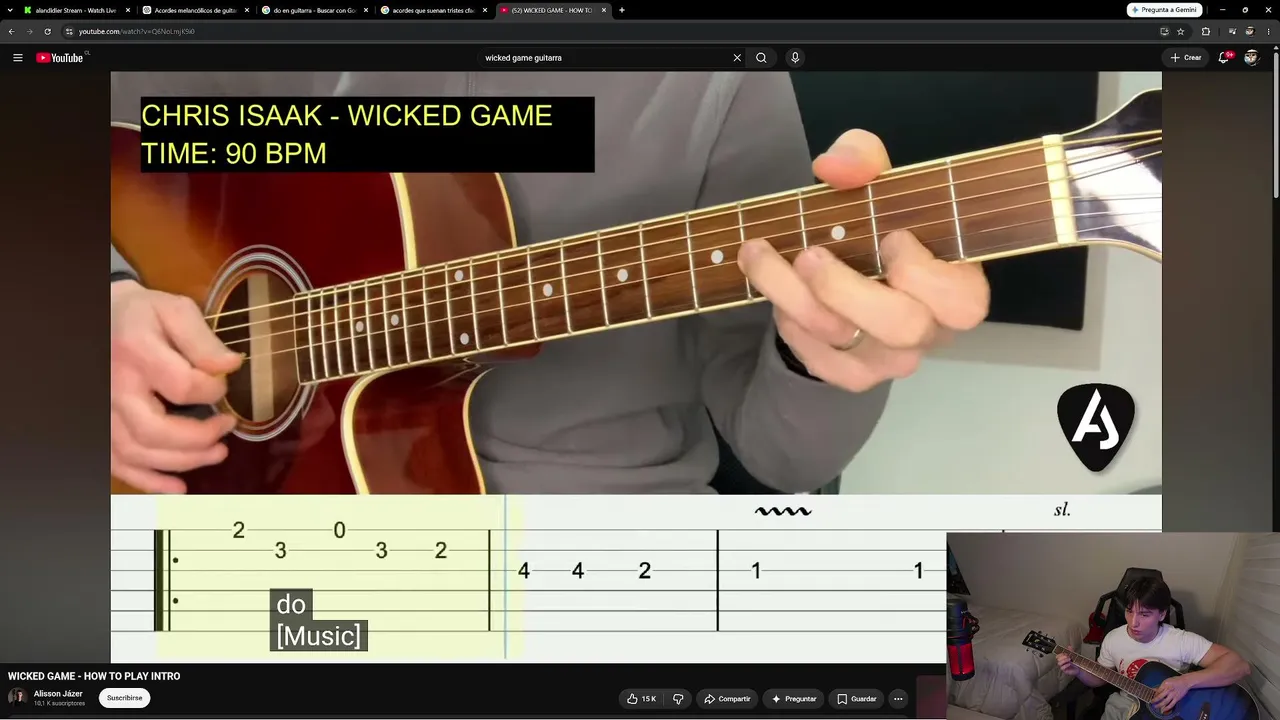Open a new browser tab
Screen dimensions: 1280x720
[622, 10]
